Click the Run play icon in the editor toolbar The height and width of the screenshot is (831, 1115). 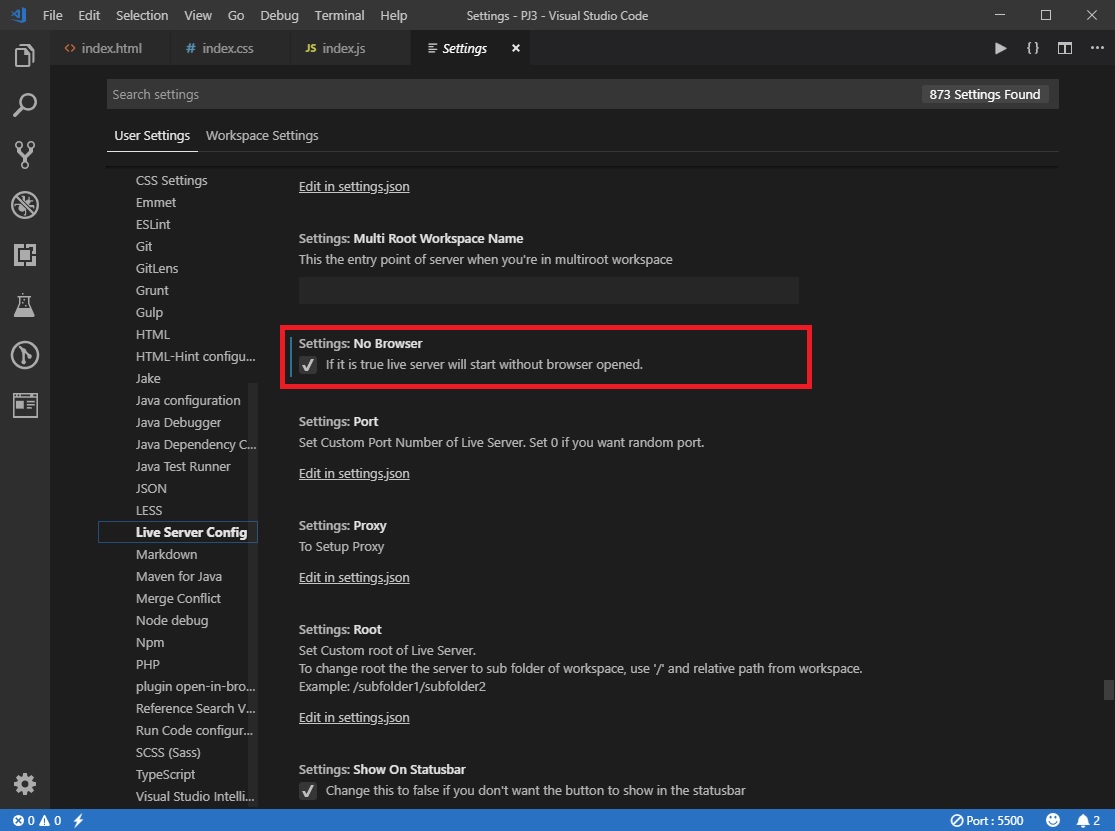pyautogui.click(x=1000, y=48)
